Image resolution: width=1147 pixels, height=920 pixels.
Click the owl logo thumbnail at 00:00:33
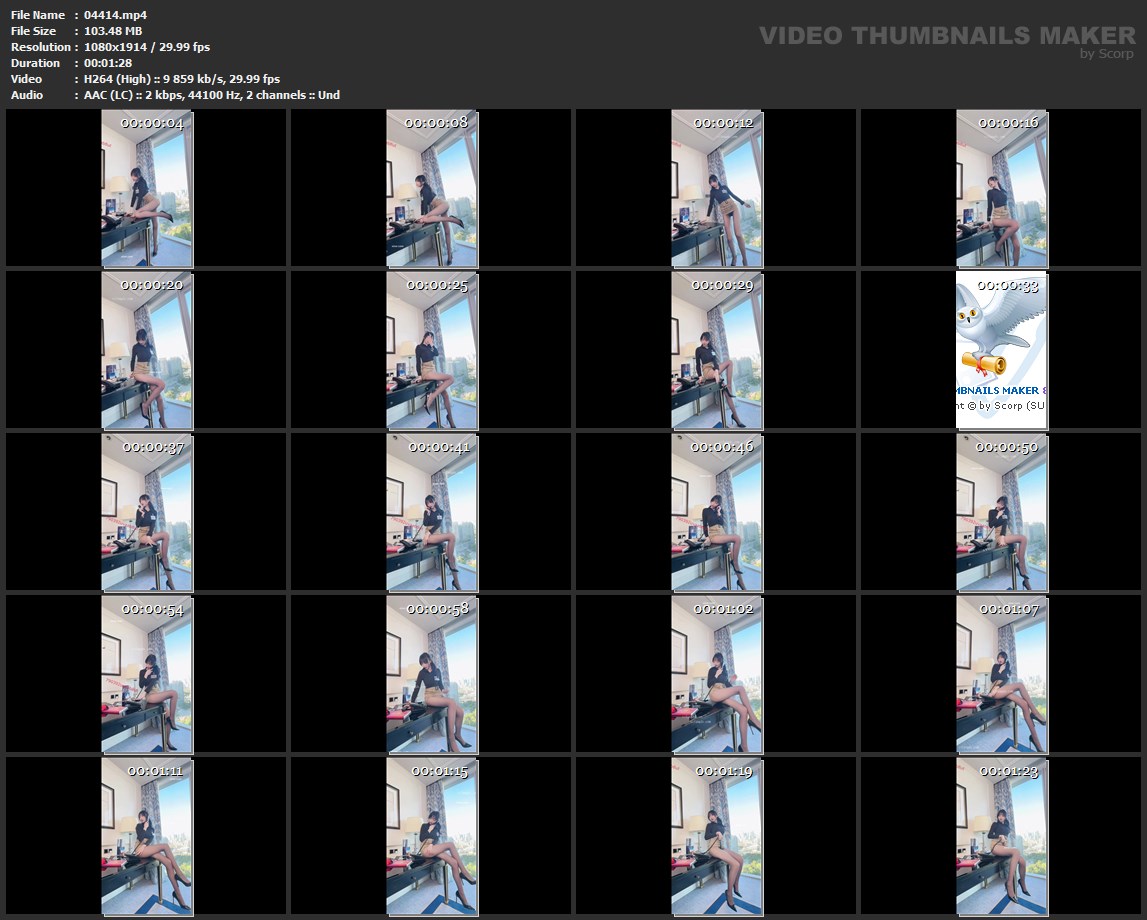(1001, 350)
